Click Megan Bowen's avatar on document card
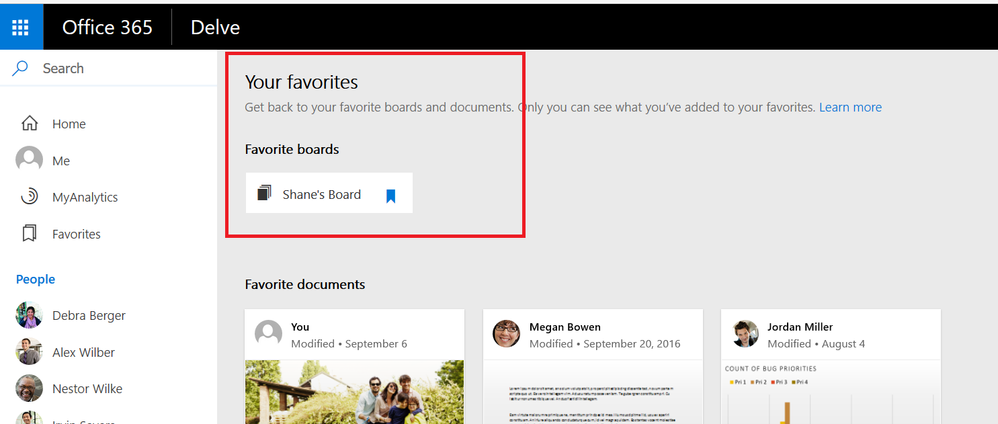The height and width of the screenshot is (424, 998). click(507, 333)
